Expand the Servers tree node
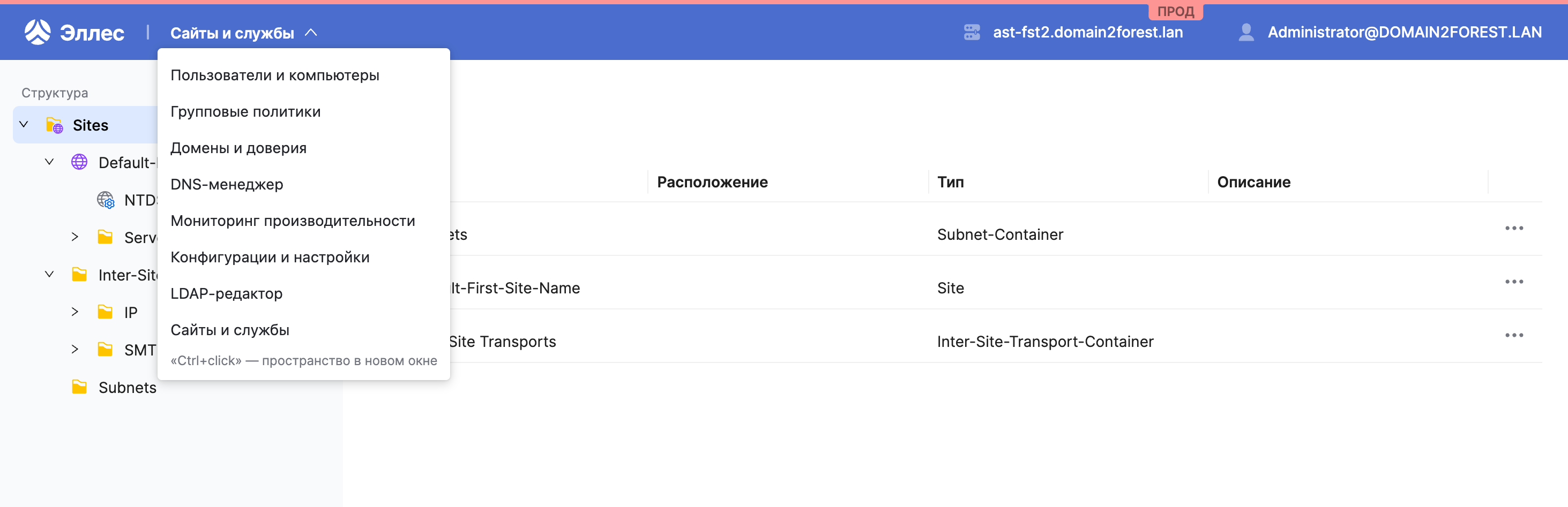 (x=75, y=237)
